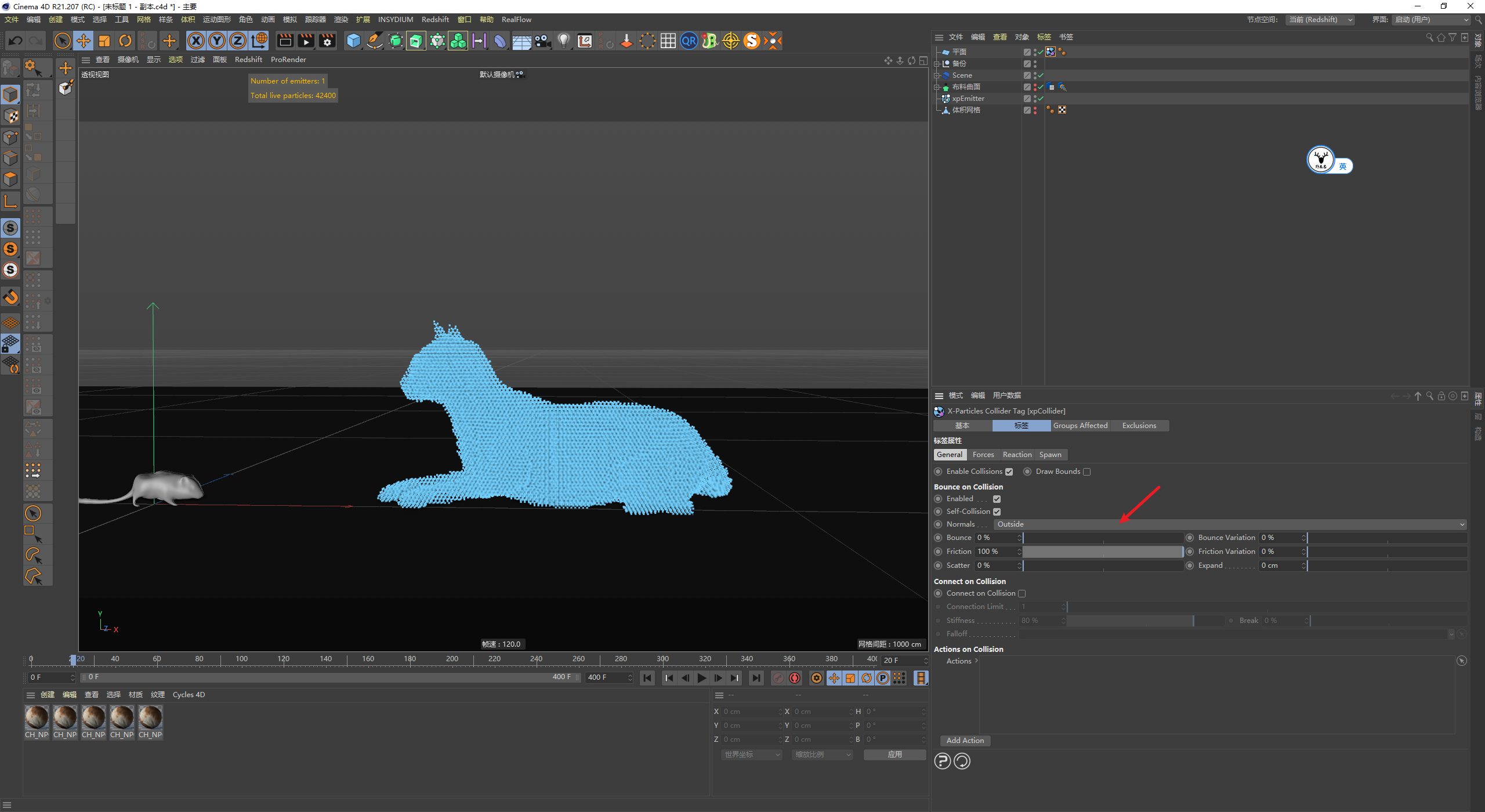Click the Friction slider bar

click(1102, 552)
